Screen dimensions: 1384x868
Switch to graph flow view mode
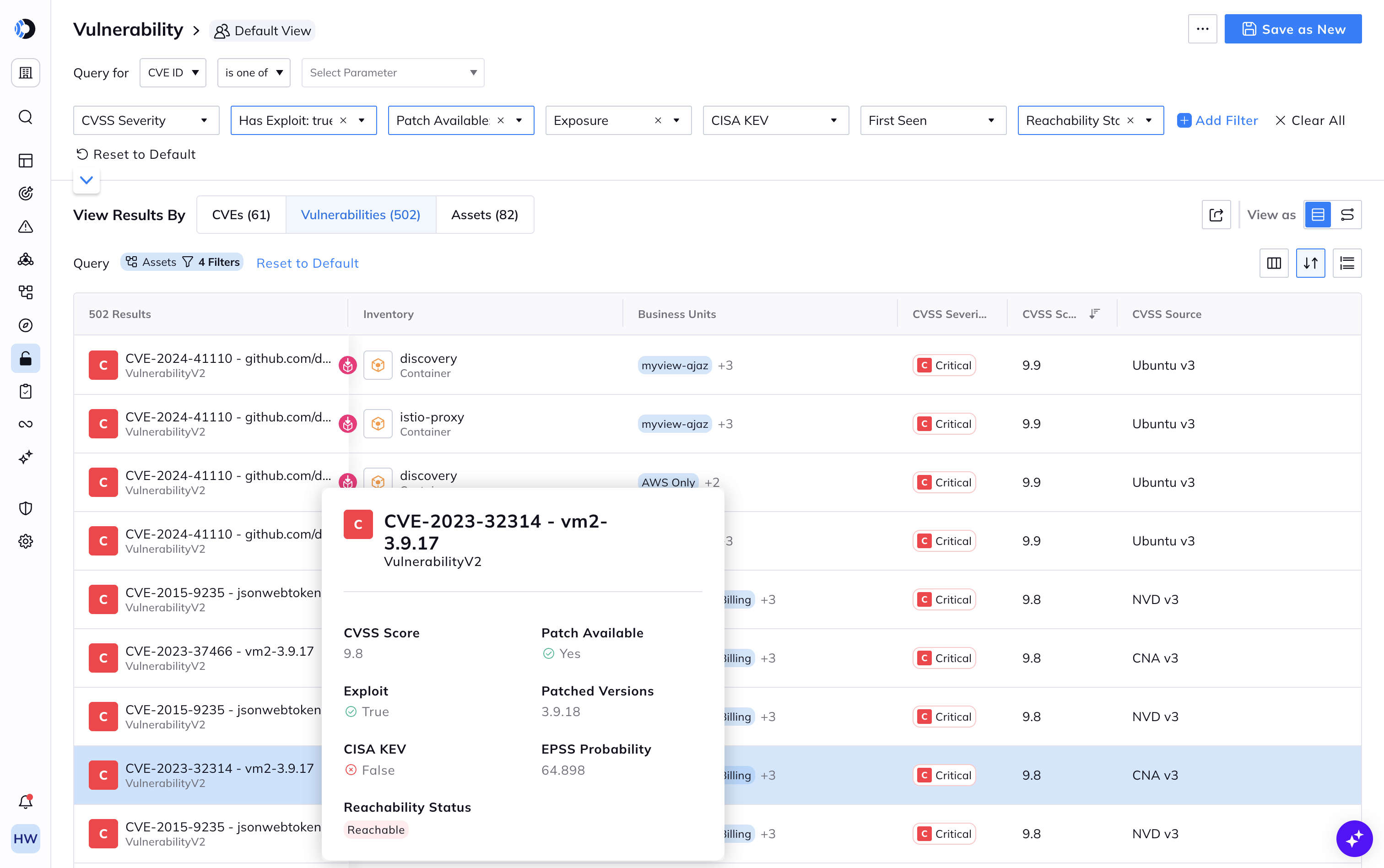pos(1347,215)
